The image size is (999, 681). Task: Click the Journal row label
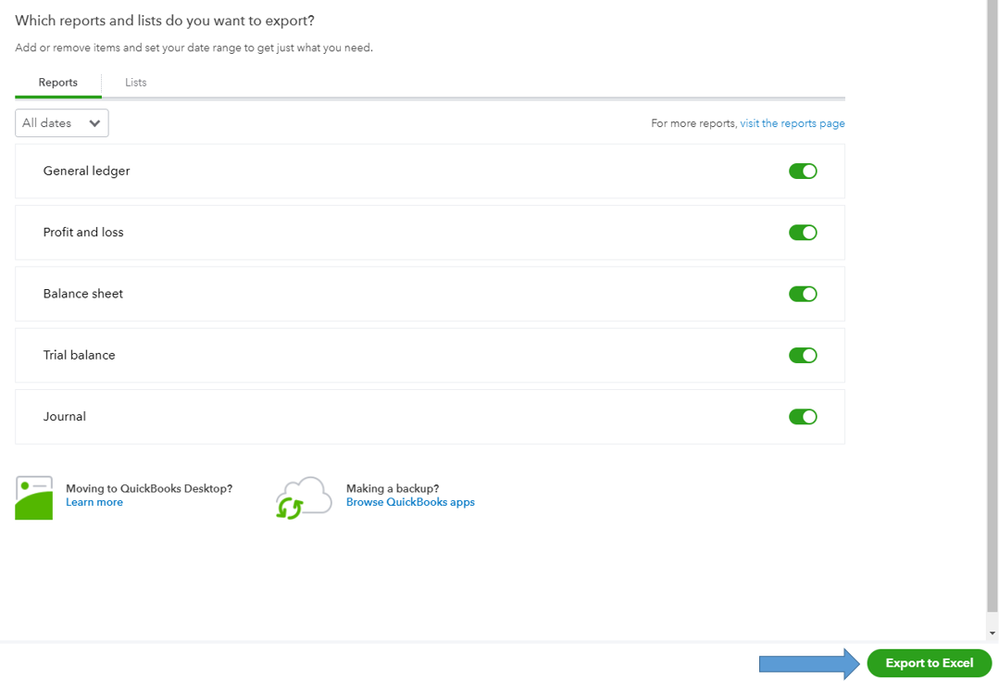pyautogui.click(x=64, y=417)
